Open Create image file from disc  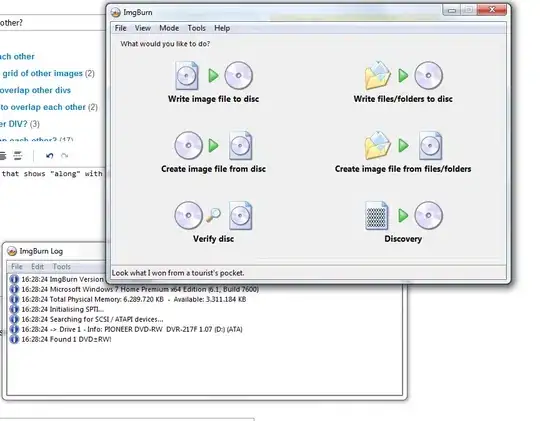click(x=214, y=152)
